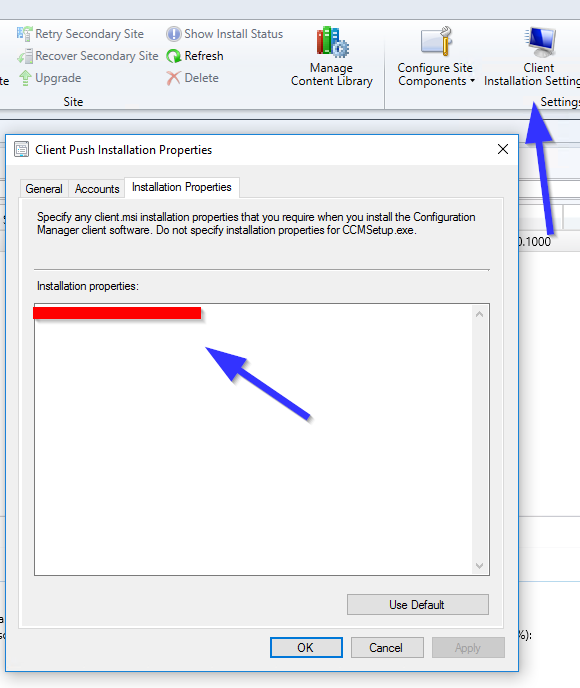Click the Use Default button
The image size is (580, 688).
click(x=418, y=605)
